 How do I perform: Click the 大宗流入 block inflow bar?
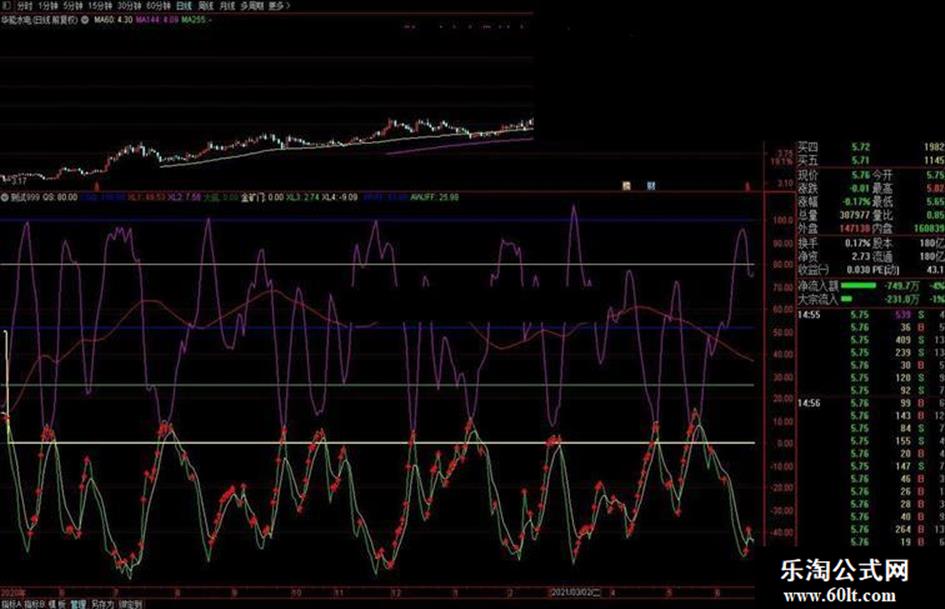coord(847,299)
